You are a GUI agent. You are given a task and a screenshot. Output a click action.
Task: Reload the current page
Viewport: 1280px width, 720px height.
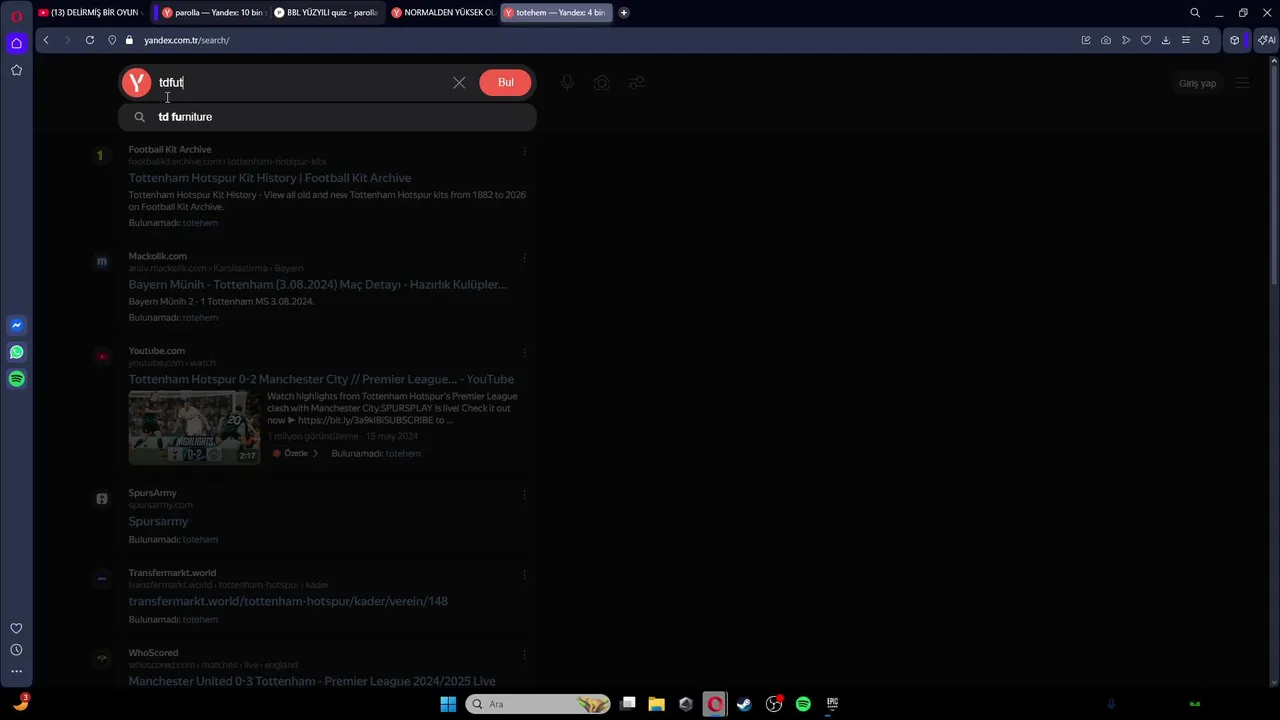click(90, 40)
